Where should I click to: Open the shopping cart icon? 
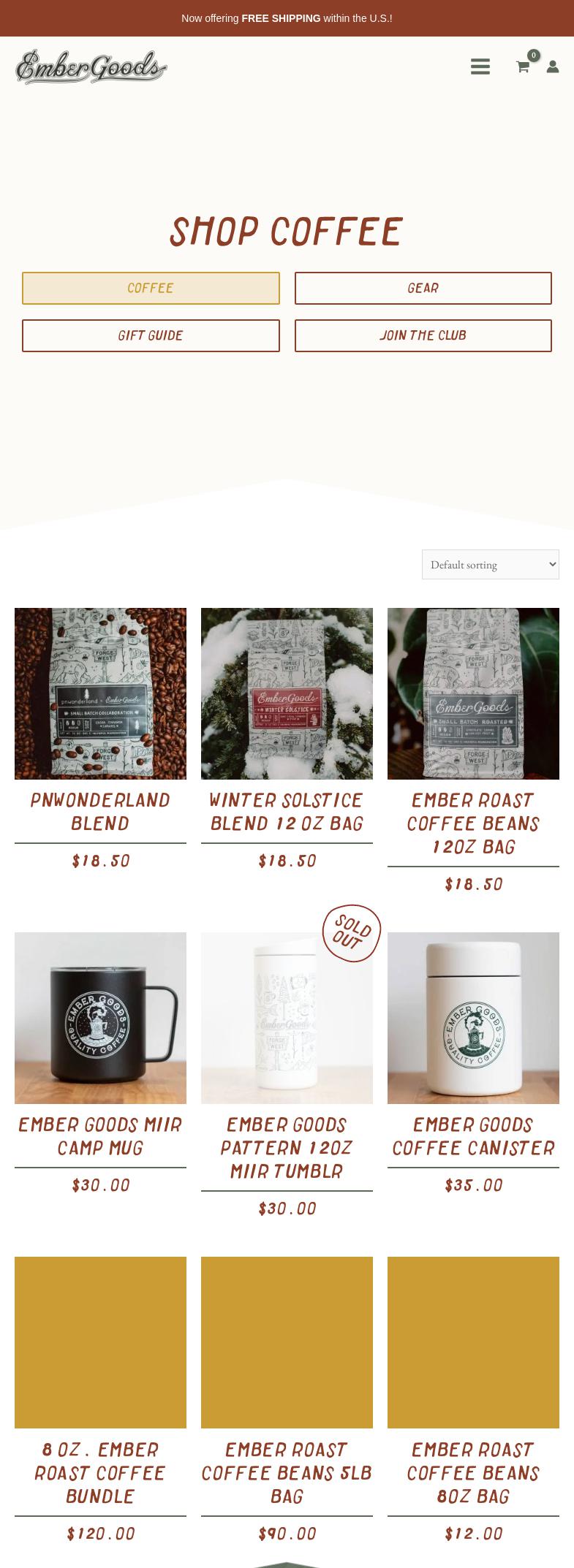(x=523, y=66)
